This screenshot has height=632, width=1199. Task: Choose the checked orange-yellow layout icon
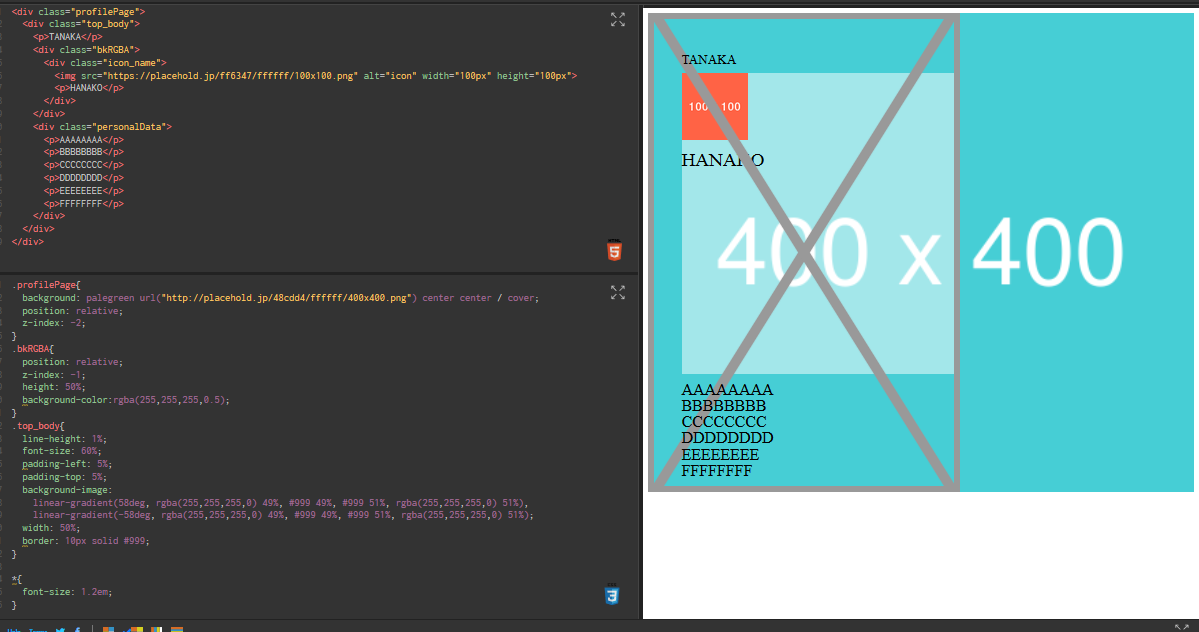point(135,630)
